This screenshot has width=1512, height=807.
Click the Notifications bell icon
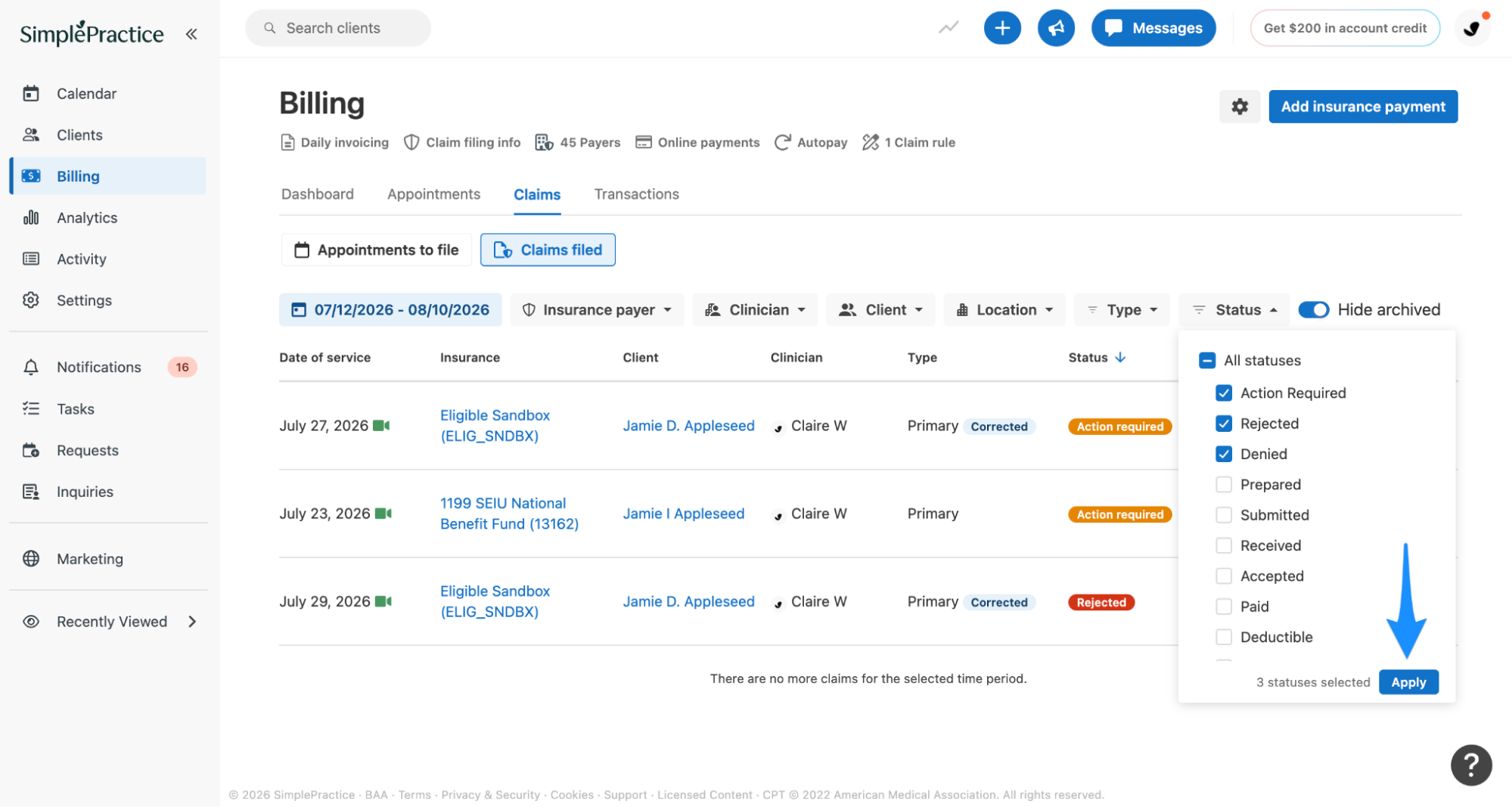[31, 367]
